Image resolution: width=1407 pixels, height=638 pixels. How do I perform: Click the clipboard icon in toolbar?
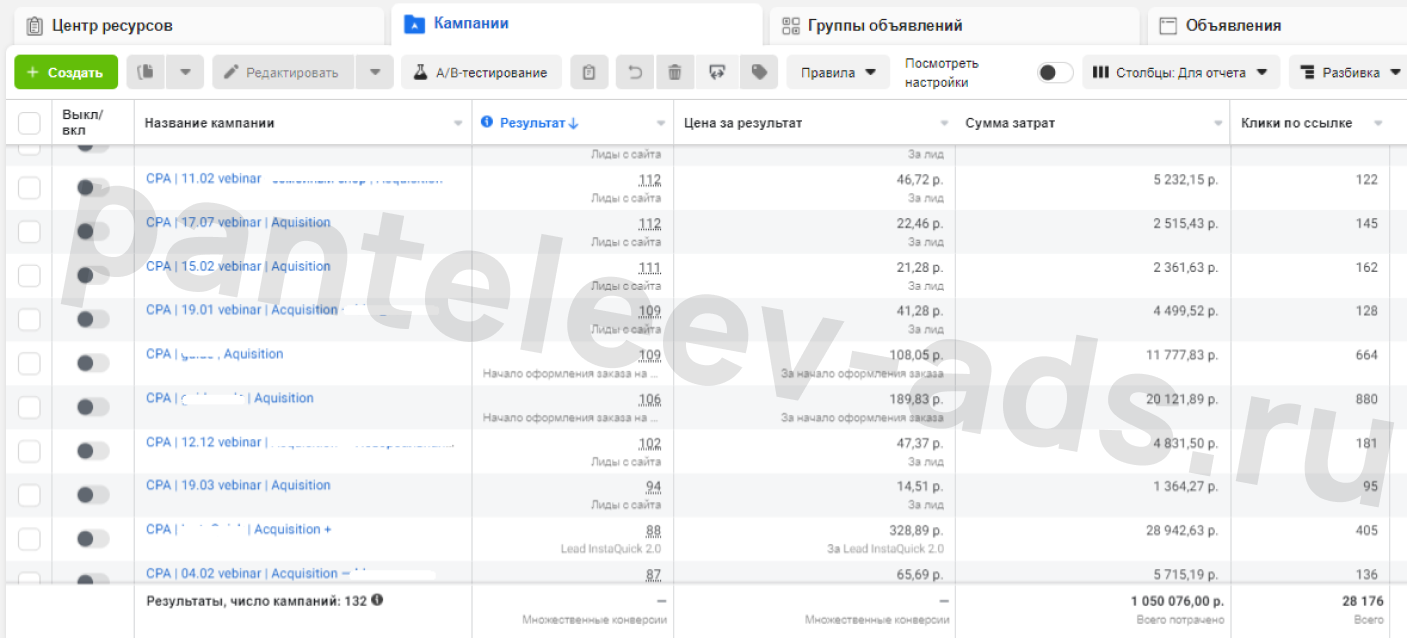pyautogui.click(x=589, y=72)
